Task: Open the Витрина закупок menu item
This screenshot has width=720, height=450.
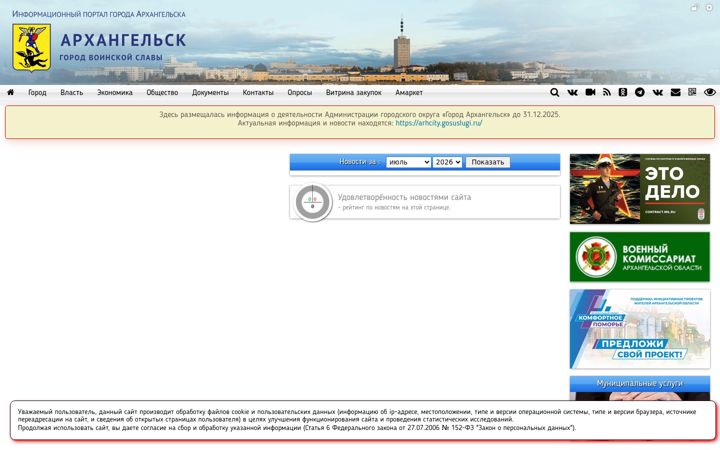Action: click(x=354, y=93)
